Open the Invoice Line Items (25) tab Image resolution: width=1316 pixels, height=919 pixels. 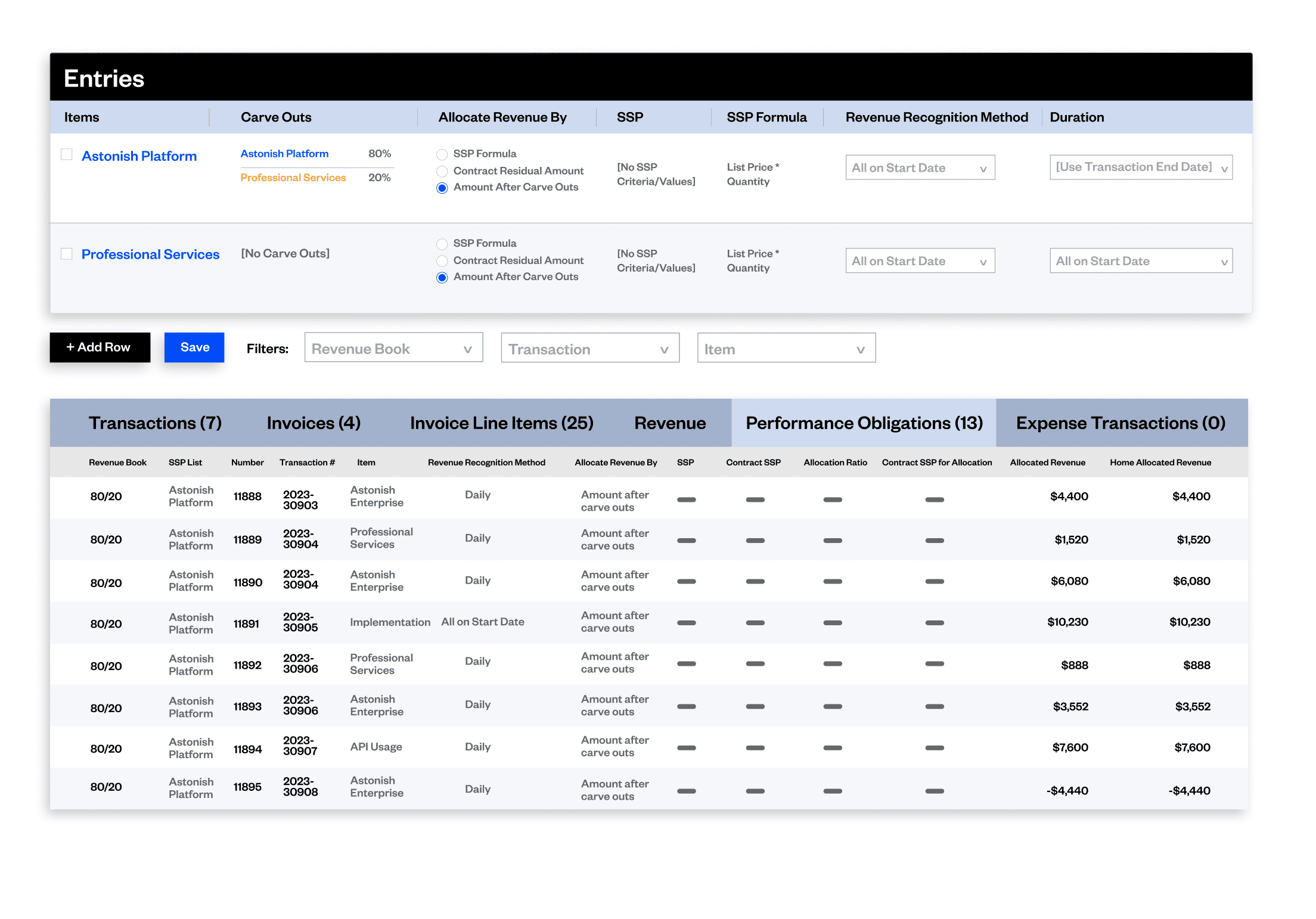point(501,423)
